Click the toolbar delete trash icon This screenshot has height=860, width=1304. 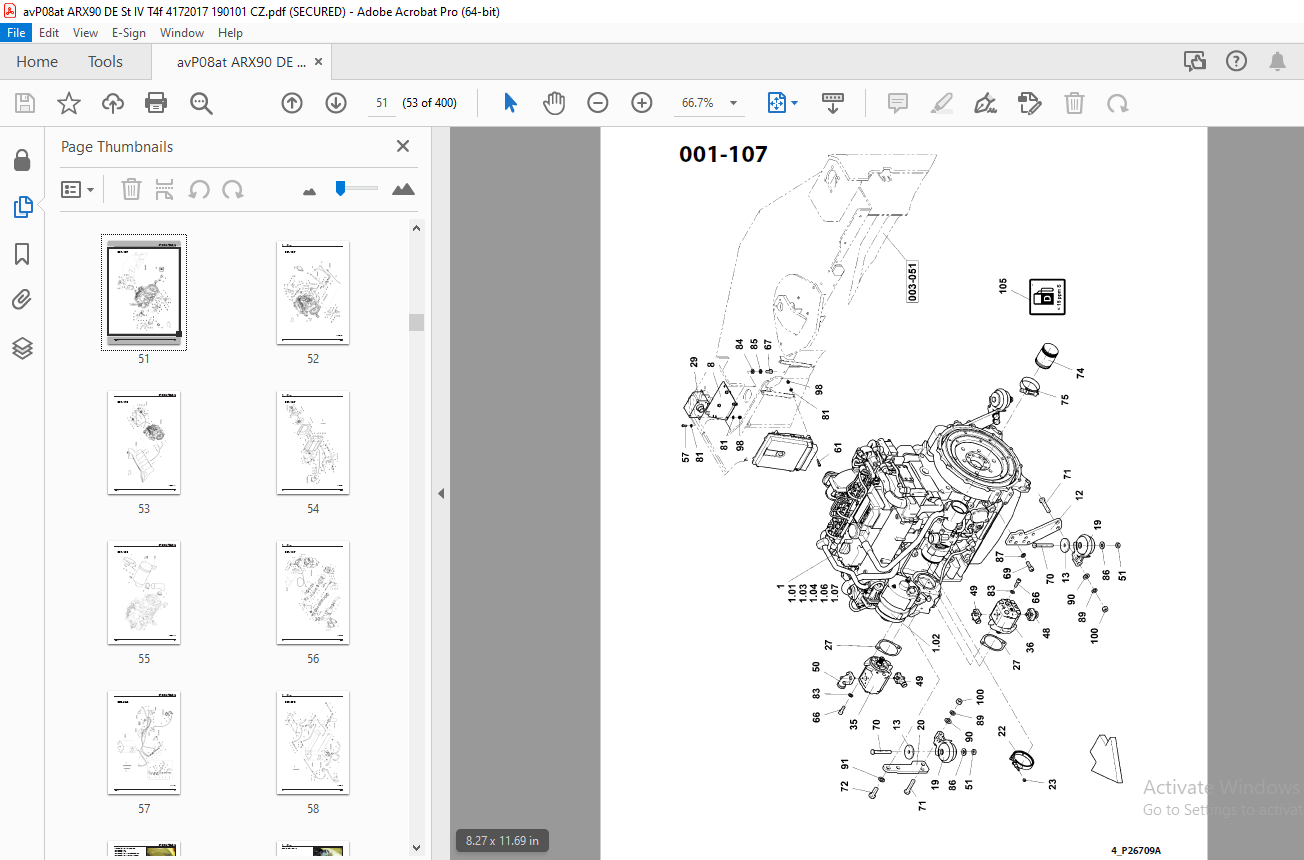[x=1074, y=103]
